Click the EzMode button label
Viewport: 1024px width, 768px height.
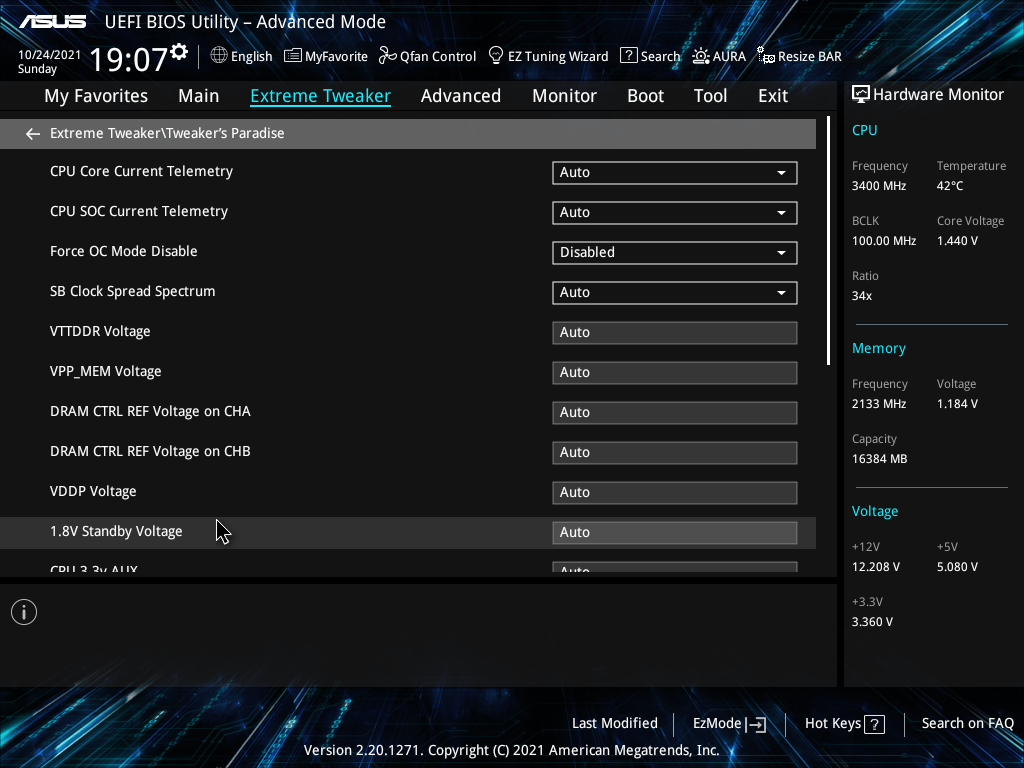coord(717,724)
